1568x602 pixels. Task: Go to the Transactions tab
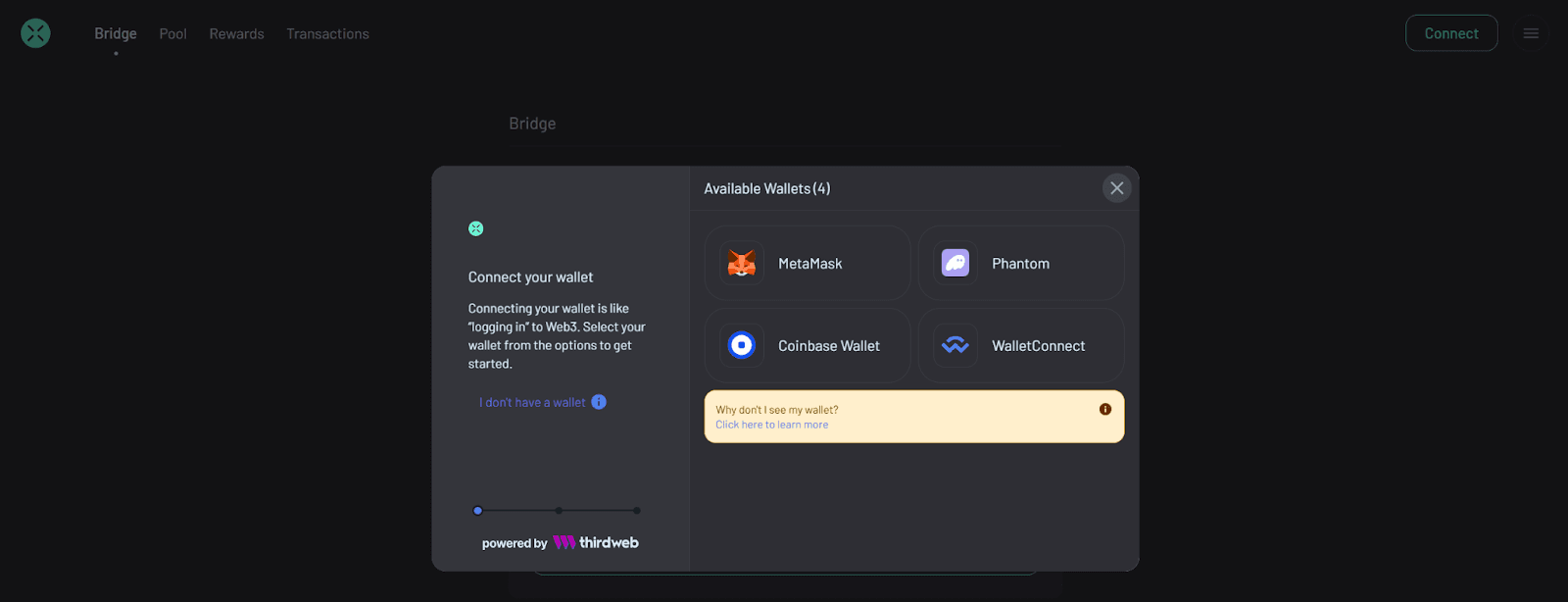pyautogui.click(x=327, y=33)
